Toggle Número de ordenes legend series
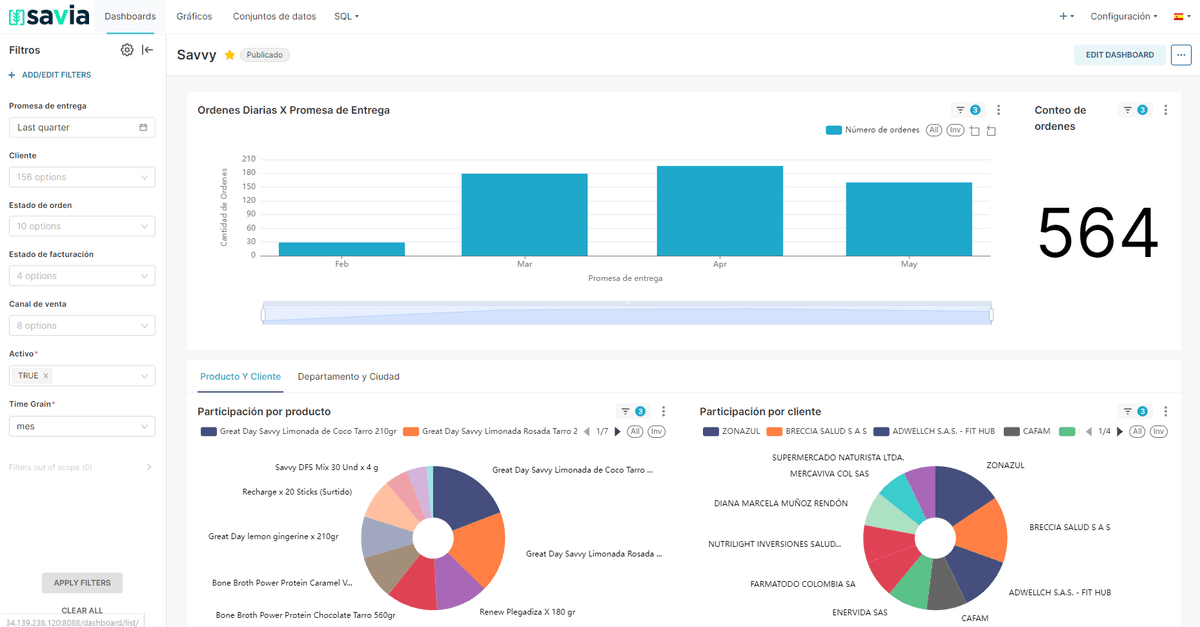Screen dimensions: 1200x627 (x=872, y=130)
